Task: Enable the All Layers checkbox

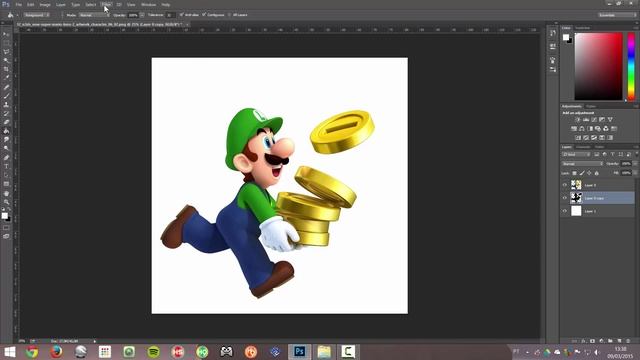Action: [229, 15]
